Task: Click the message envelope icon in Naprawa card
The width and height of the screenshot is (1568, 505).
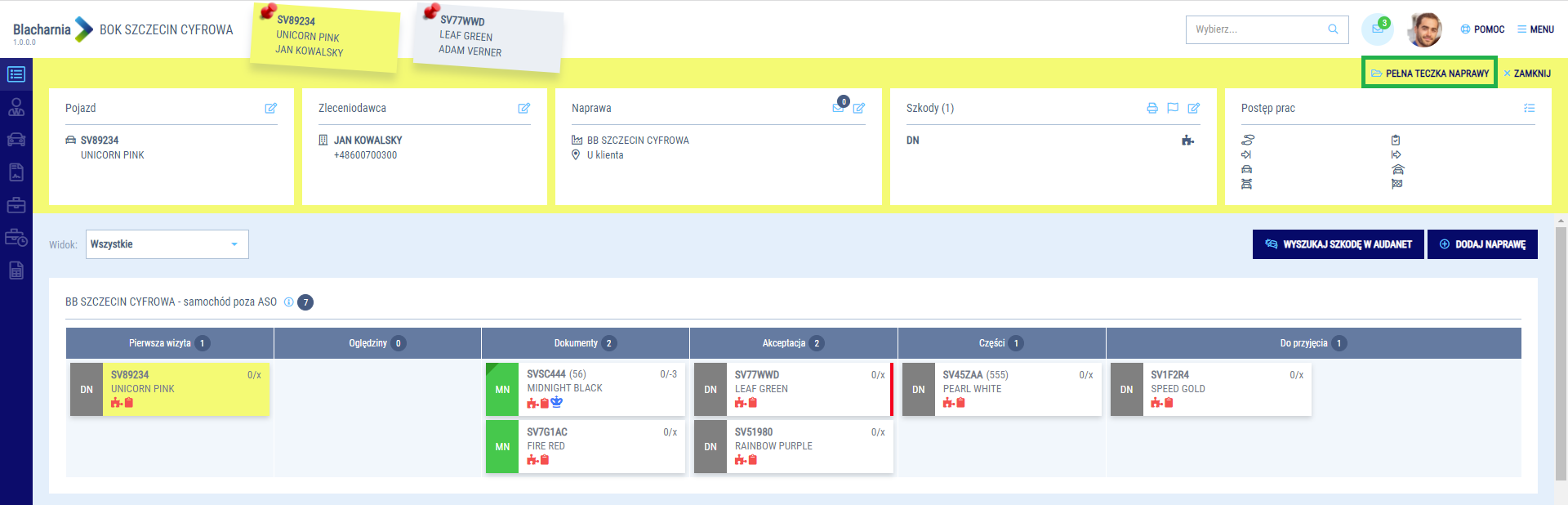Action: click(x=839, y=107)
